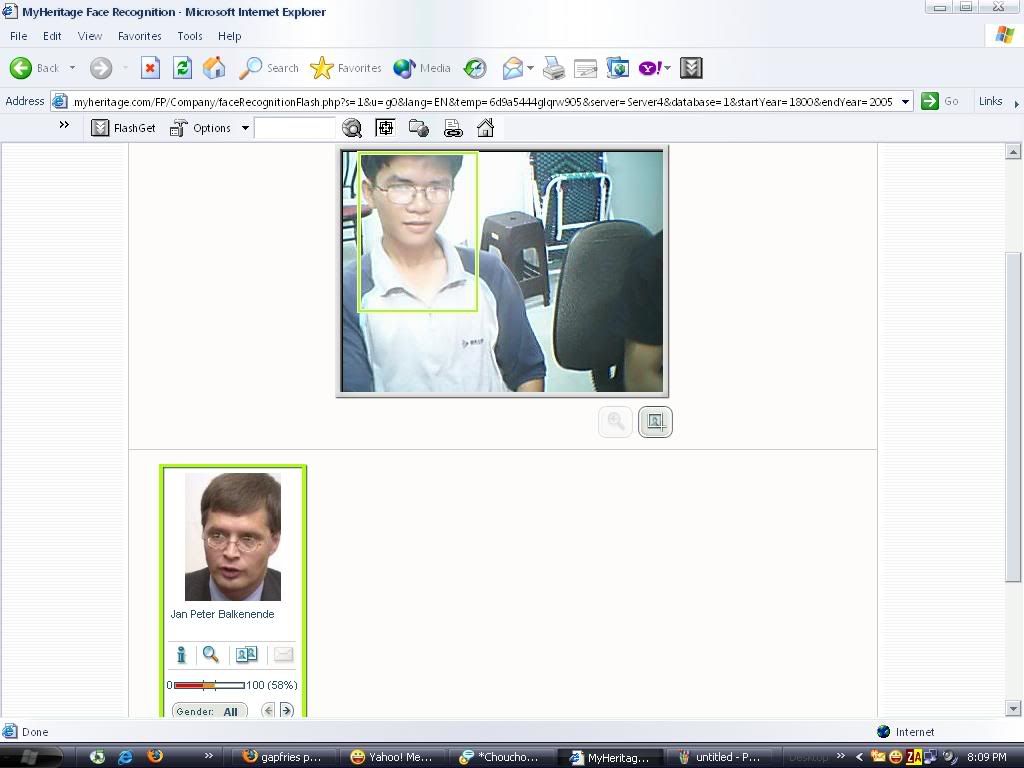Click the zoom magnifier under the photo
1024x768 pixels.
click(x=615, y=421)
